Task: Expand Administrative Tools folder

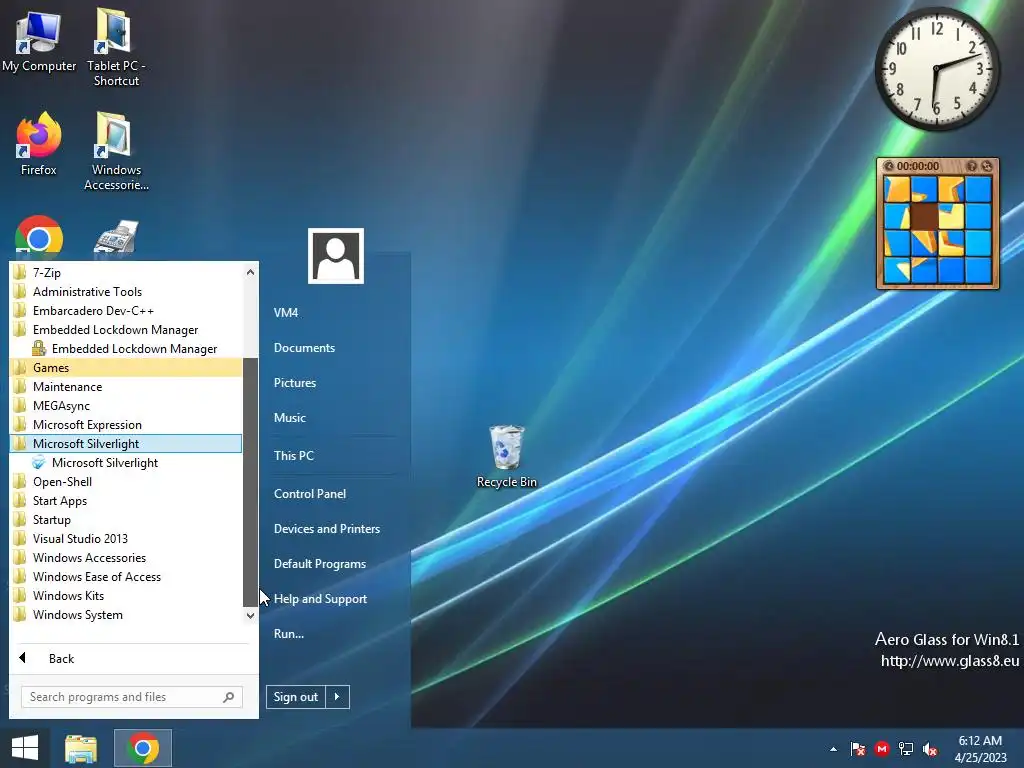Action: tap(126, 291)
